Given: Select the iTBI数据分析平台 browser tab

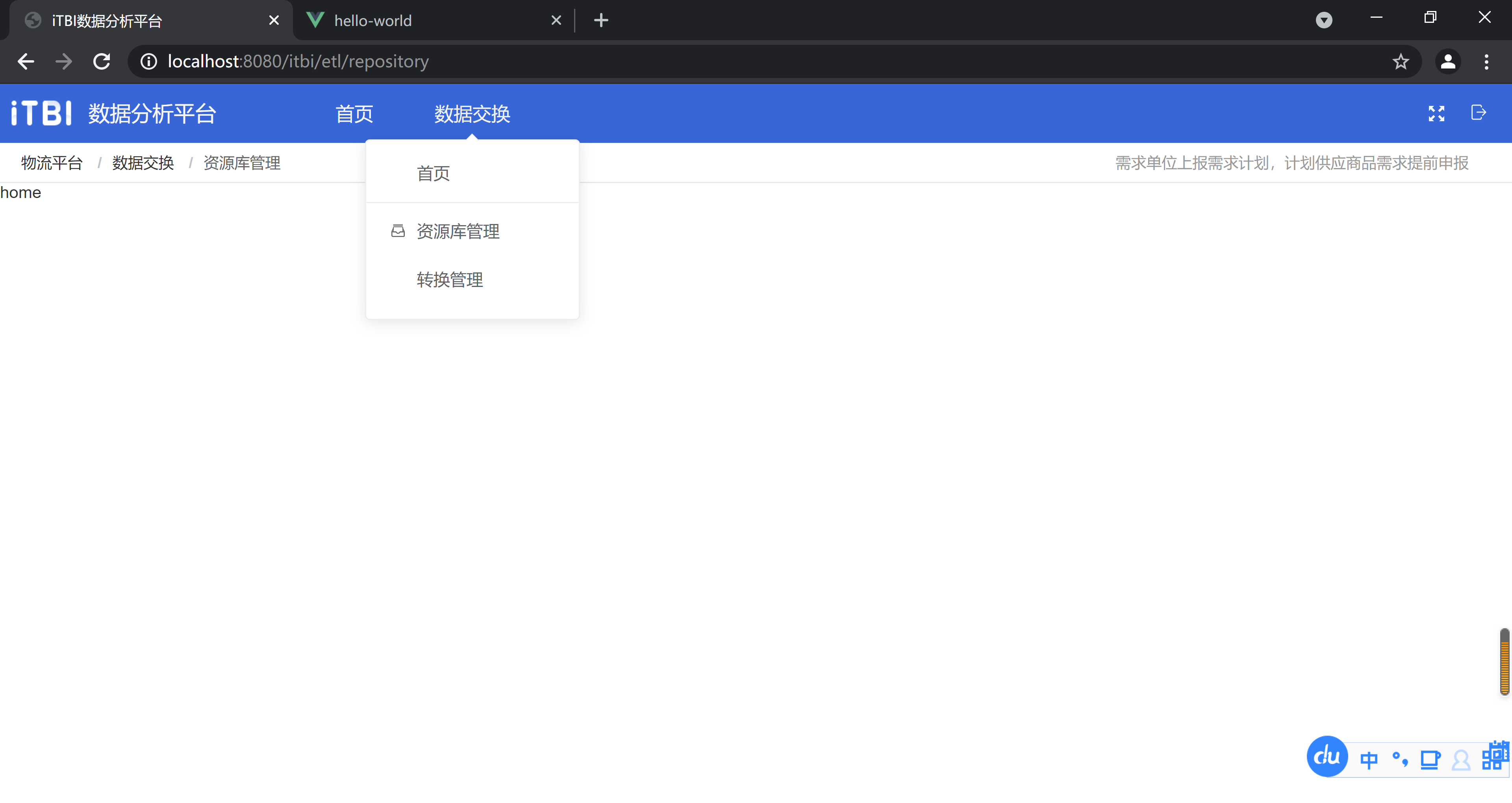Looking at the screenshot, I should 151,20.
